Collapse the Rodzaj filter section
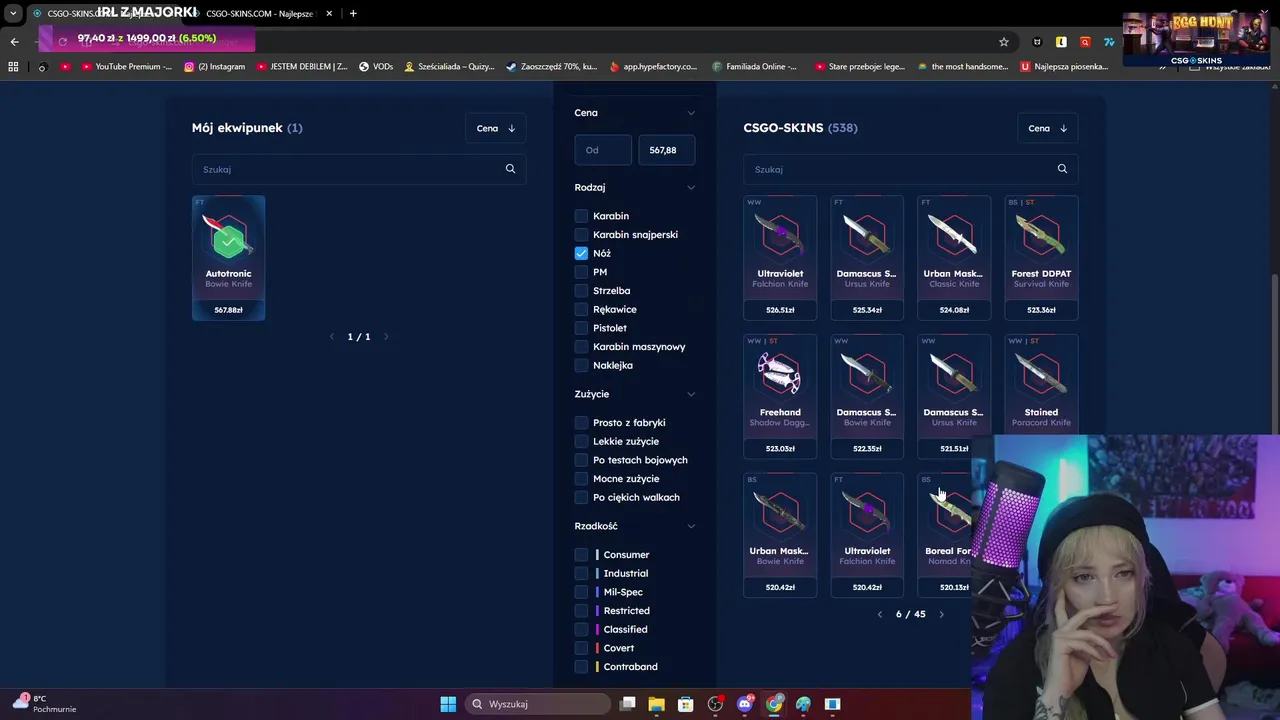Screen dimensions: 1280x720 690,187
